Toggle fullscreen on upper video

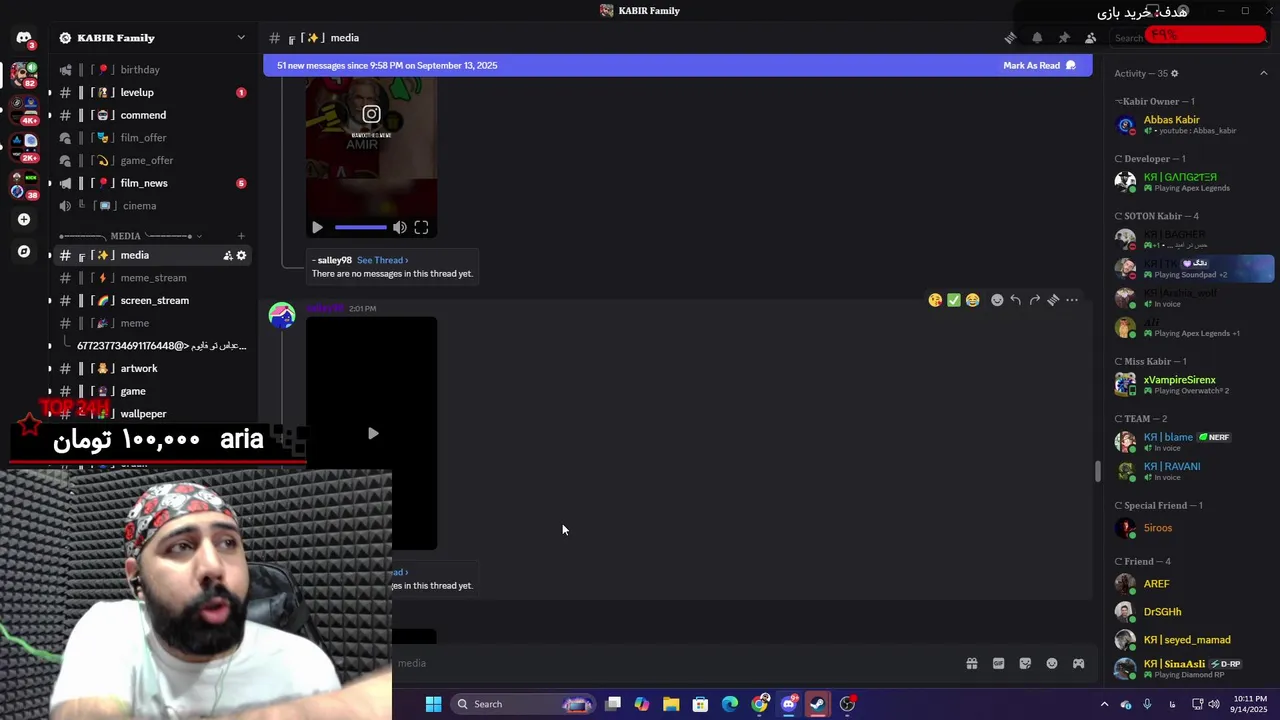(421, 228)
